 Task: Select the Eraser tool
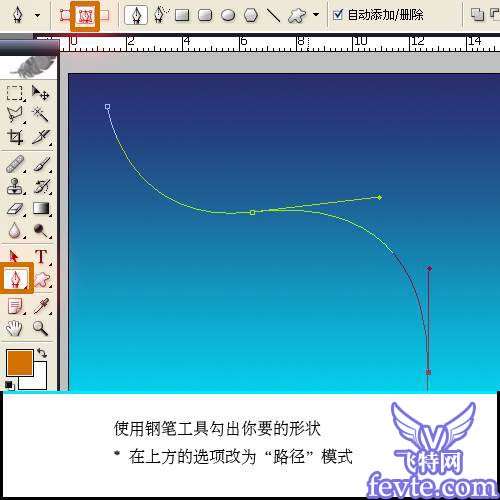[15, 209]
